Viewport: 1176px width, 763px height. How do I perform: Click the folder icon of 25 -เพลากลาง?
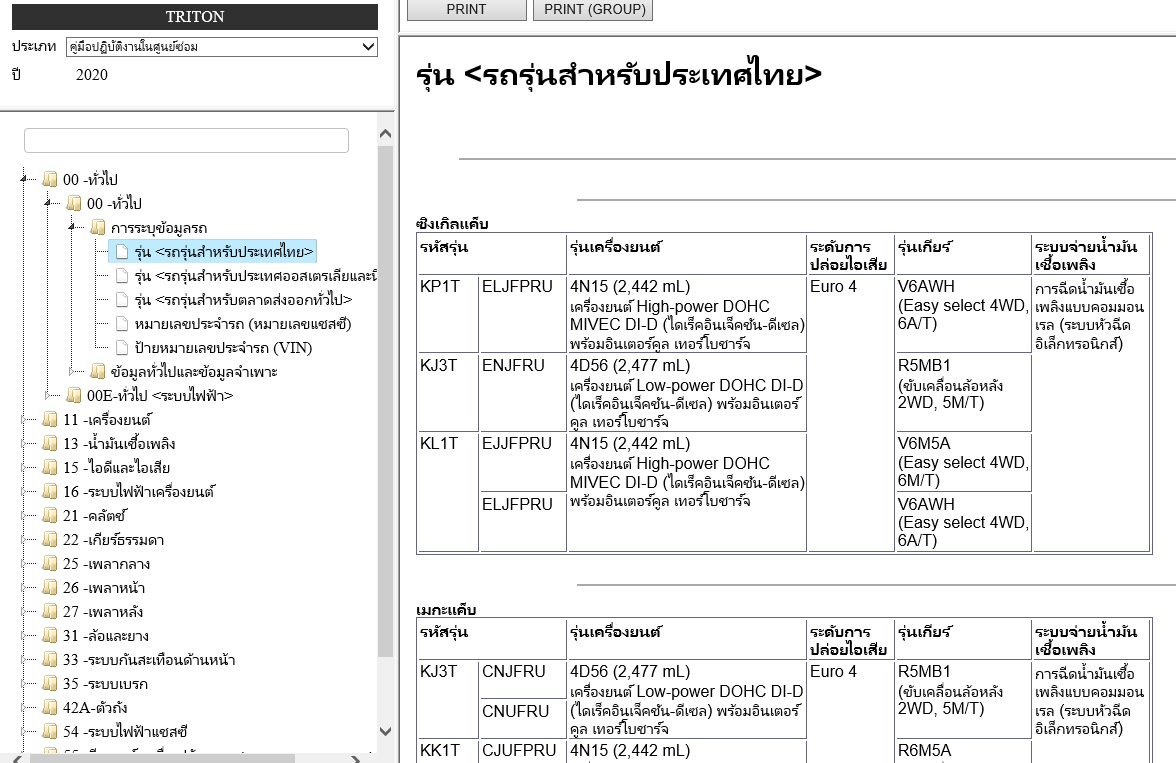tap(50, 563)
